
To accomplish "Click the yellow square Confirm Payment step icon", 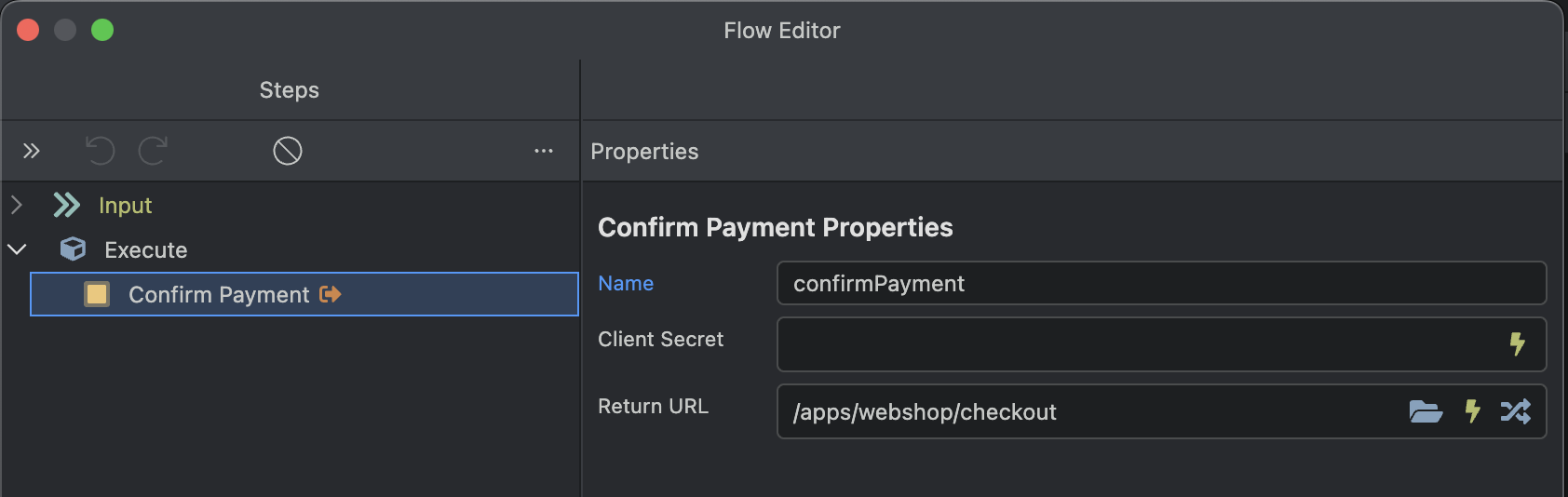I will [x=97, y=294].
